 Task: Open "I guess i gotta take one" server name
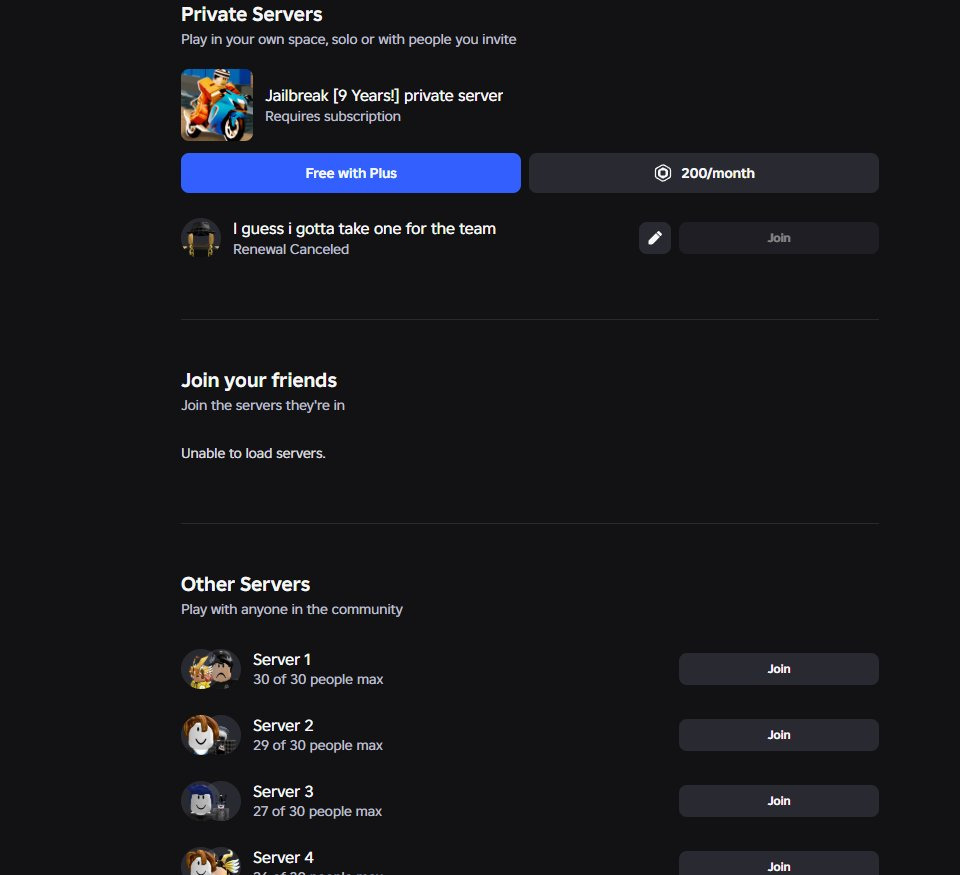coord(364,229)
